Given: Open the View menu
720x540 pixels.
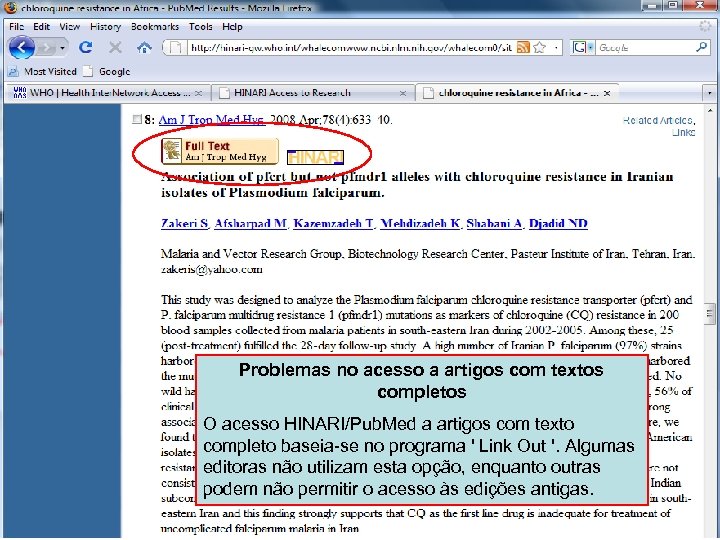Looking at the screenshot, I should tap(69, 27).
